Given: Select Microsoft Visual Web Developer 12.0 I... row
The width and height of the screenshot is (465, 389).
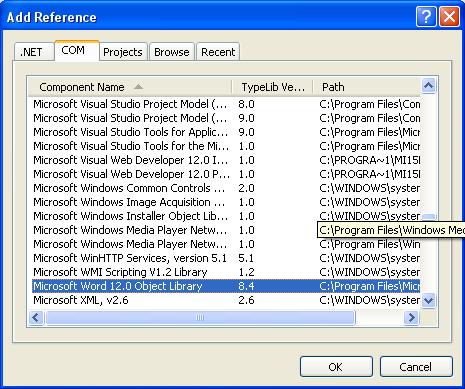Looking at the screenshot, I should [226, 160].
